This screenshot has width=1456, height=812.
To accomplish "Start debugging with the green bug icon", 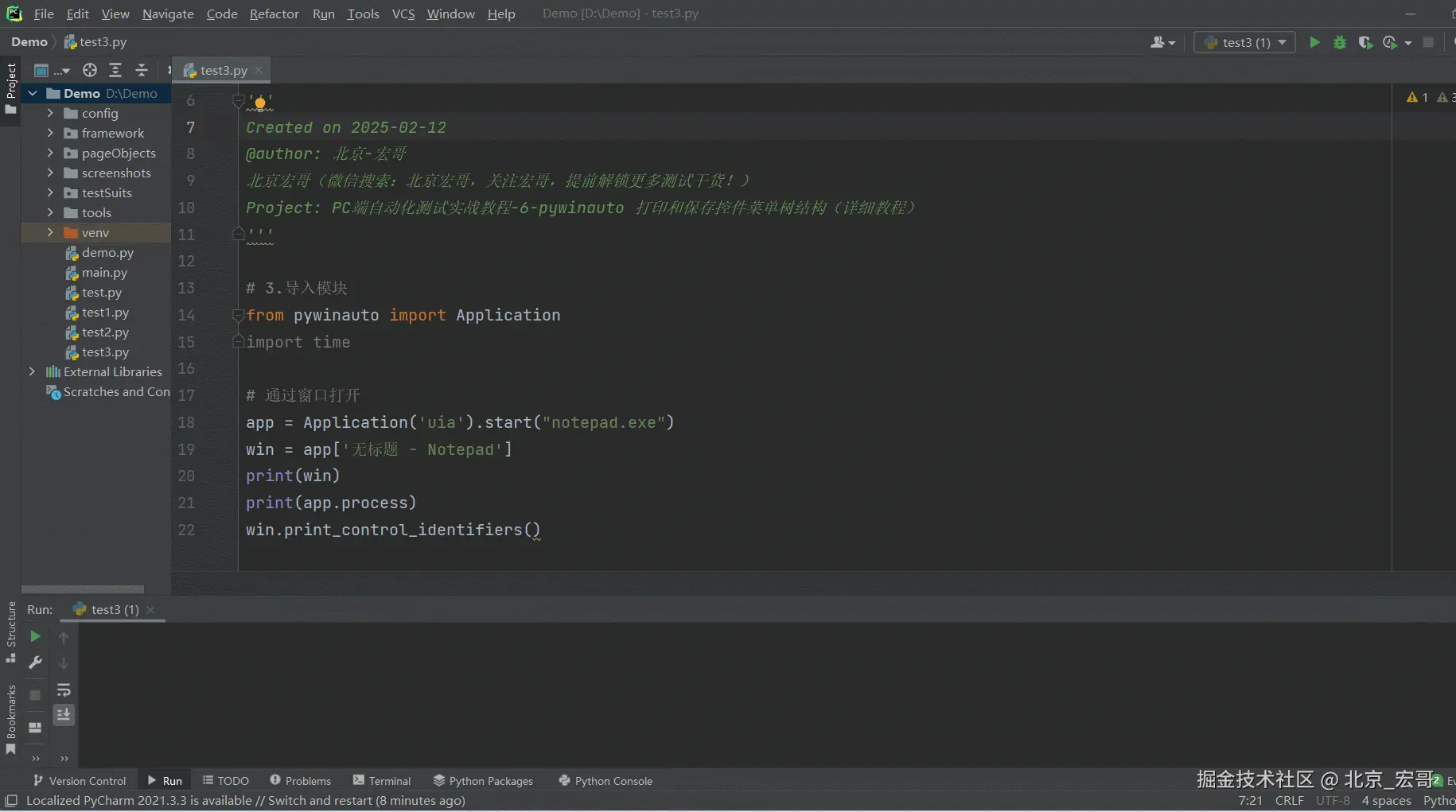I will coord(1340,42).
